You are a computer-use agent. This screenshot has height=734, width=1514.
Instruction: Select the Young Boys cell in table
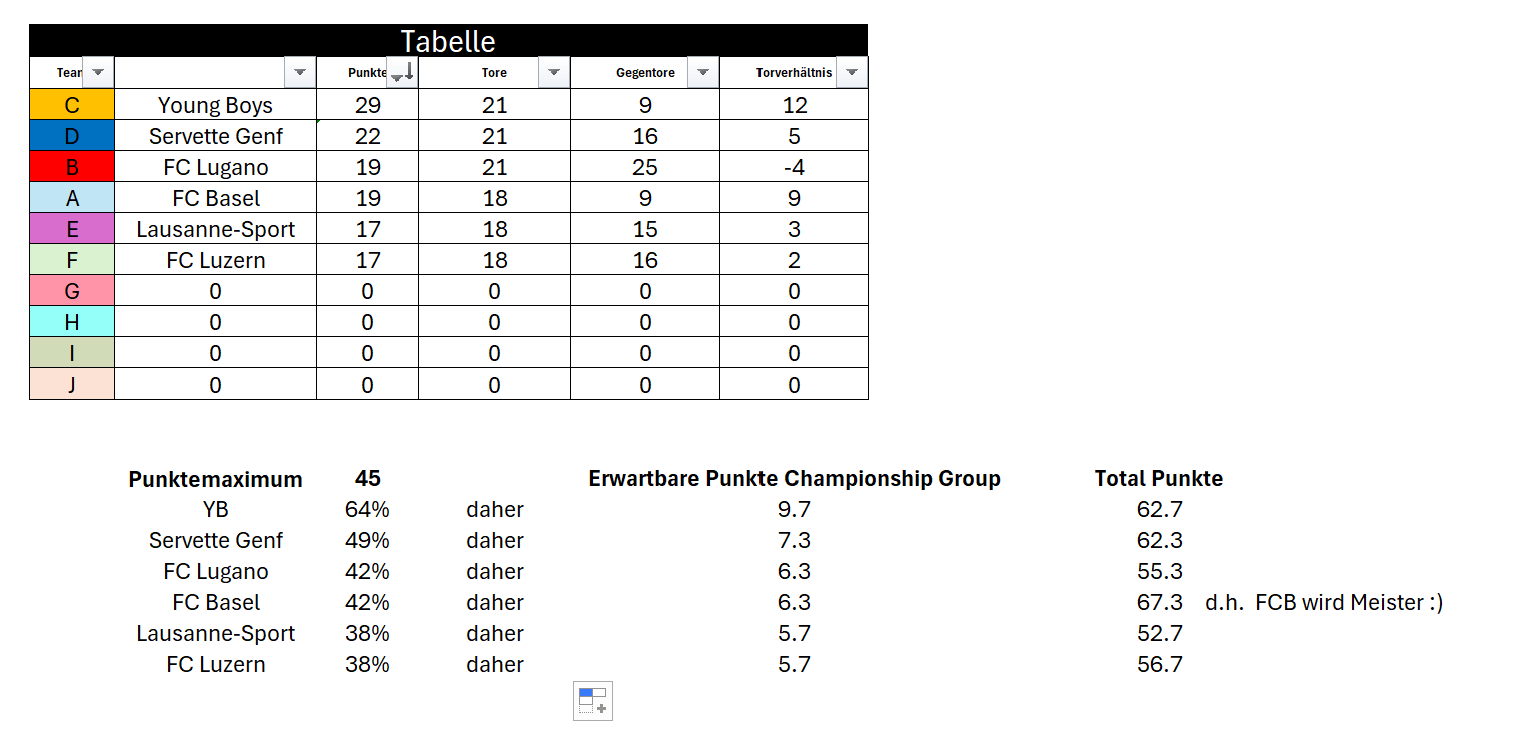pyautogui.click(x=215, y=105)
